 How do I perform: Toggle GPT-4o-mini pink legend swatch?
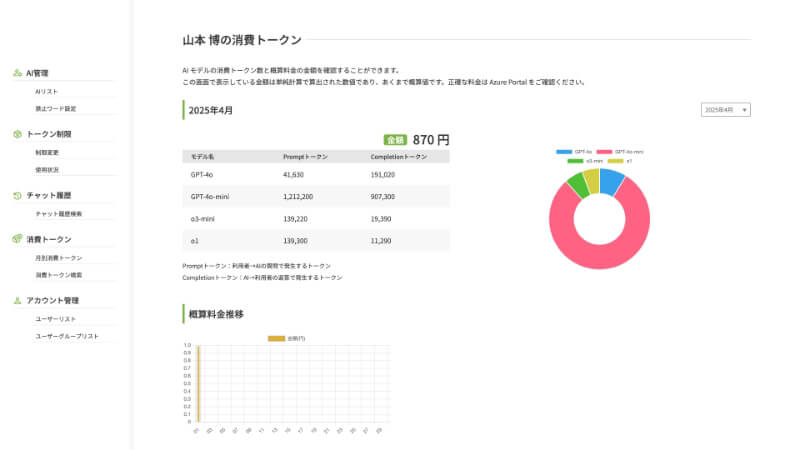pos(604,152)
